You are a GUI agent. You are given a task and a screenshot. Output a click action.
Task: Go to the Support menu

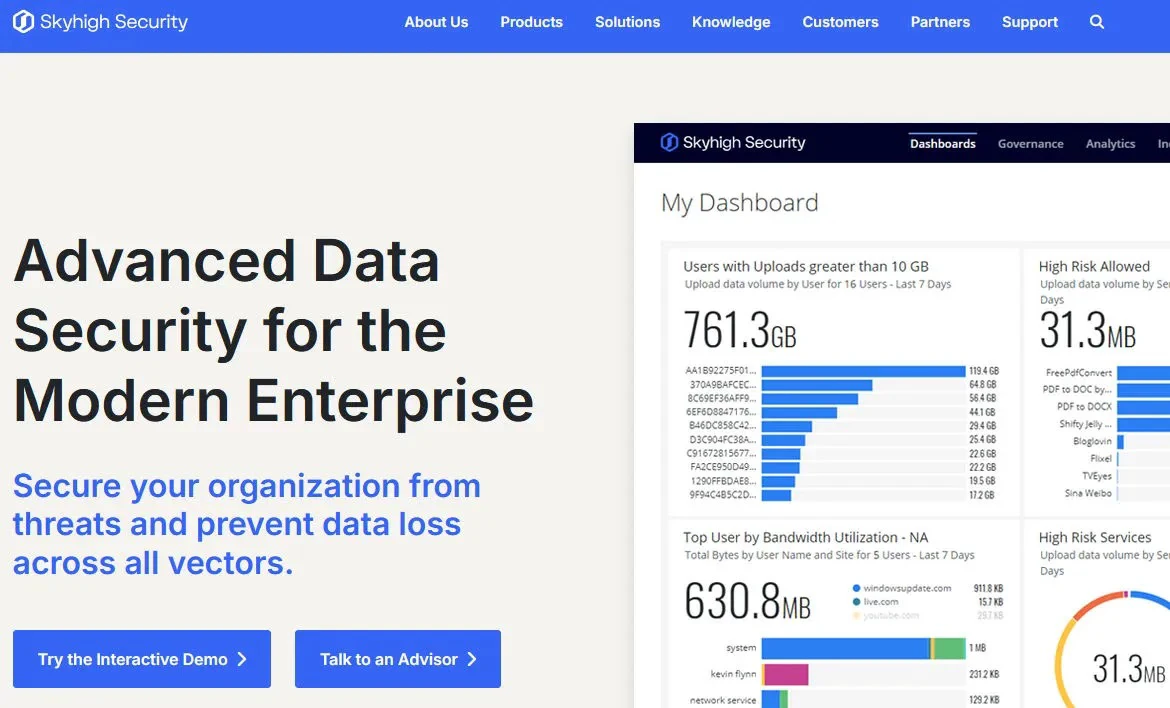pyautogui.click(x=1030, y=22)
